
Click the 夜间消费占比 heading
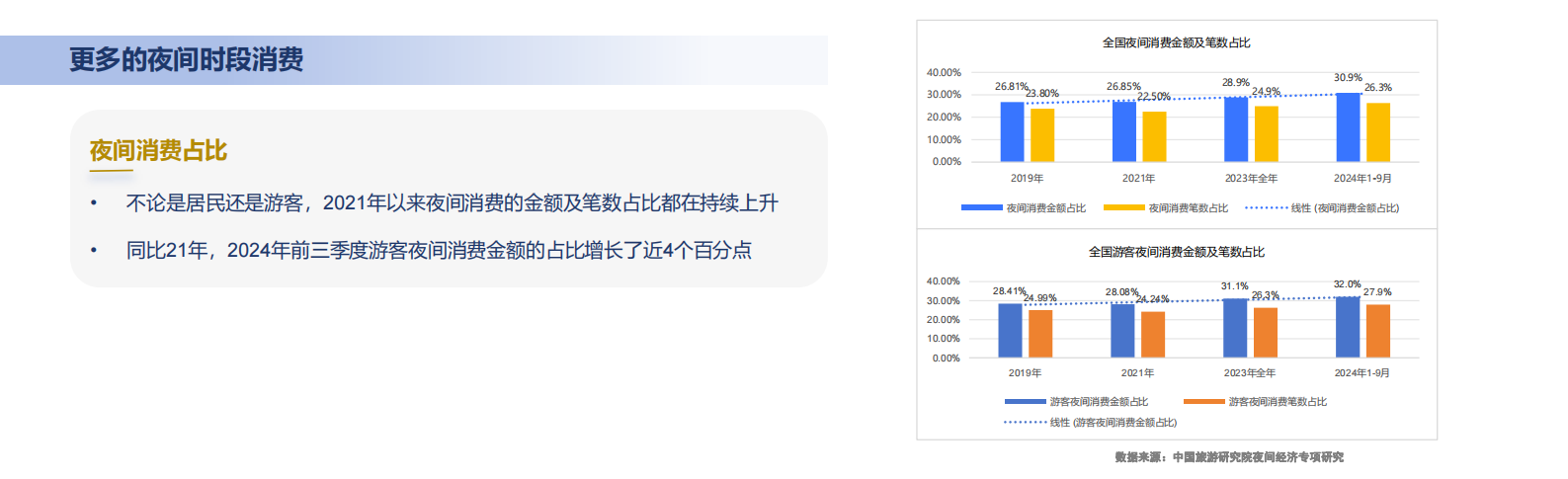coord(158,150)
